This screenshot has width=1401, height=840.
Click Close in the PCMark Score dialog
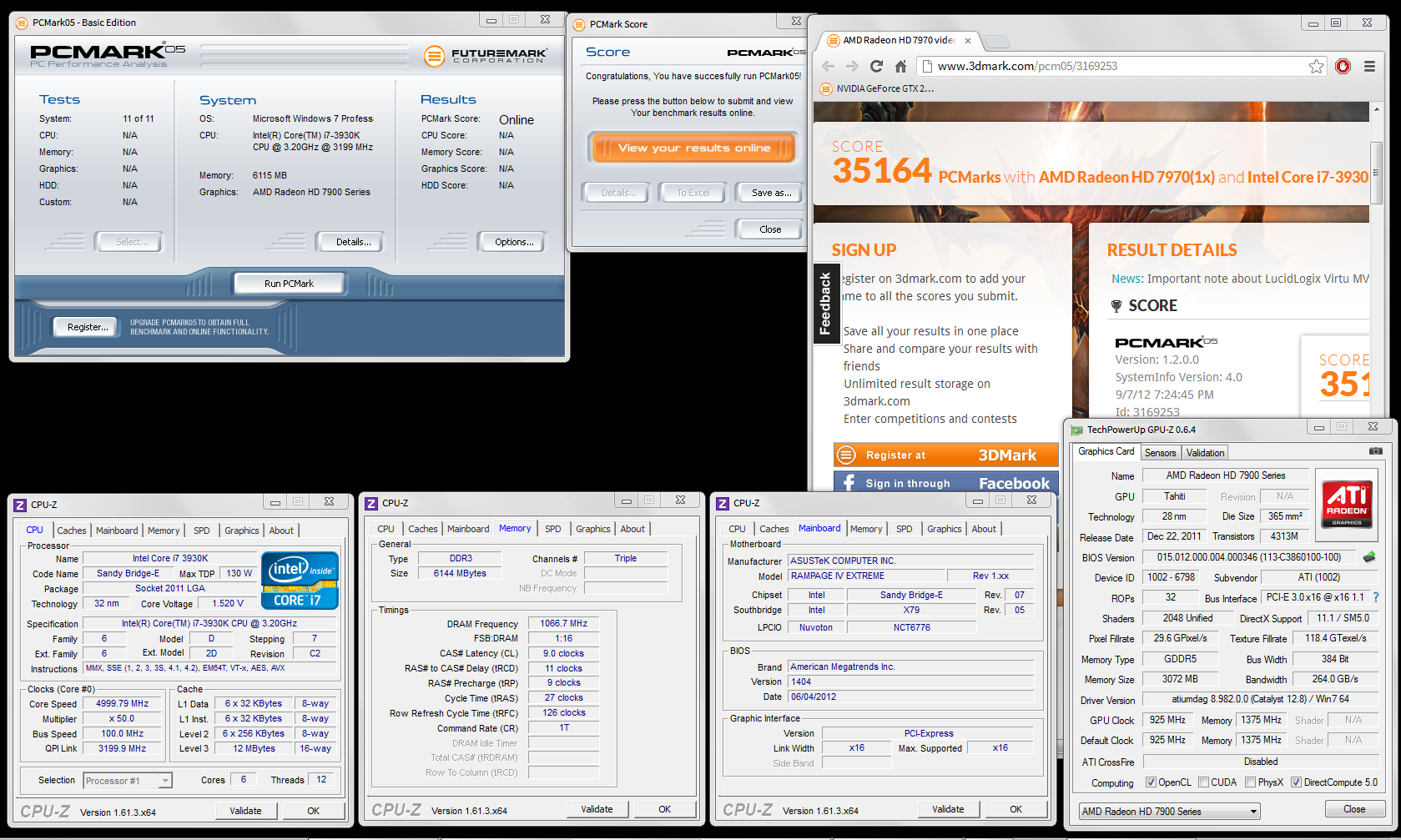770,229
